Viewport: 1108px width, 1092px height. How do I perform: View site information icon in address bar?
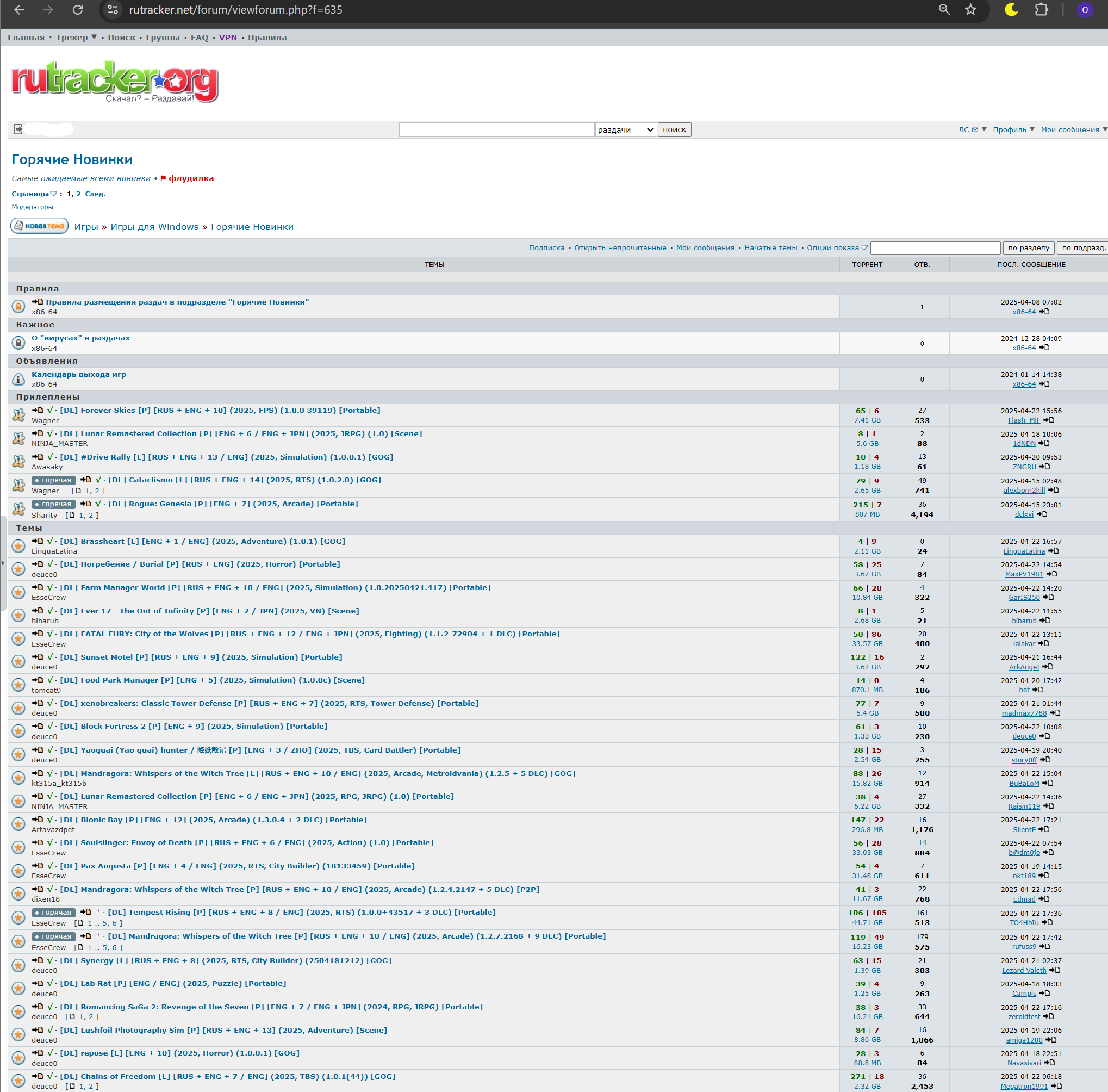113,10
